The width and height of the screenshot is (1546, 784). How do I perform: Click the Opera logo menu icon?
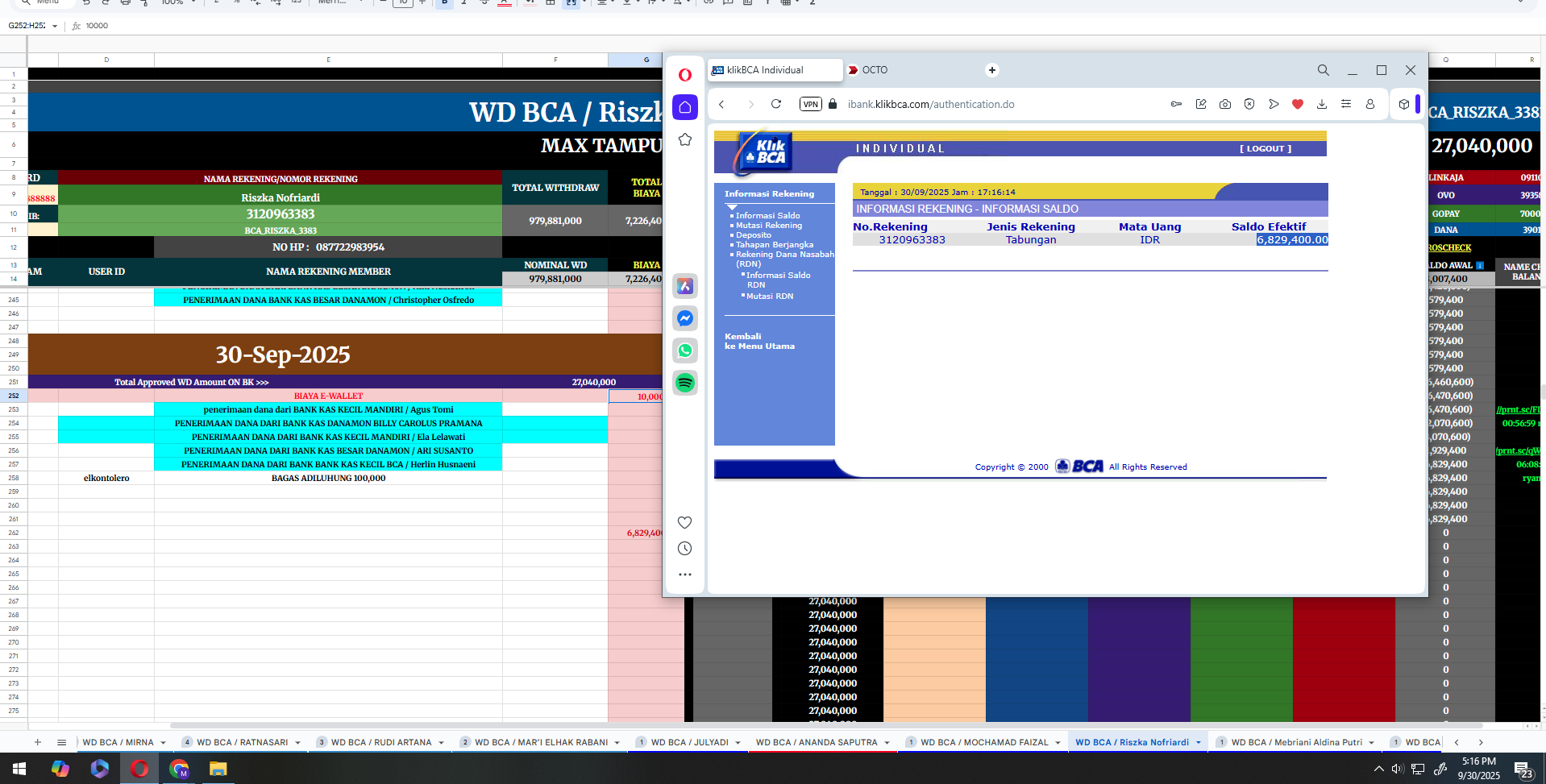tap(684, 75)
